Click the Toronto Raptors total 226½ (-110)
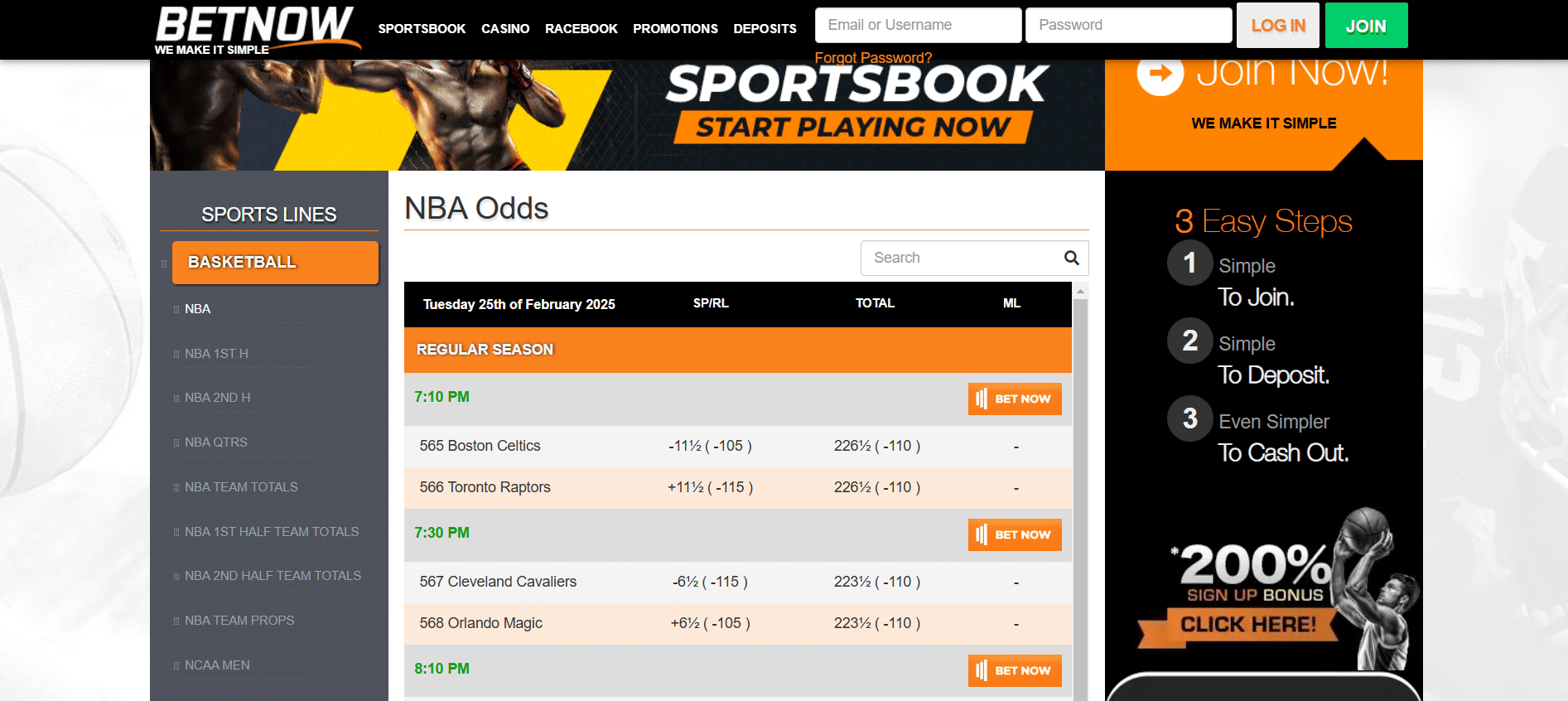The image size is (1568, 701). pos(877,487)
